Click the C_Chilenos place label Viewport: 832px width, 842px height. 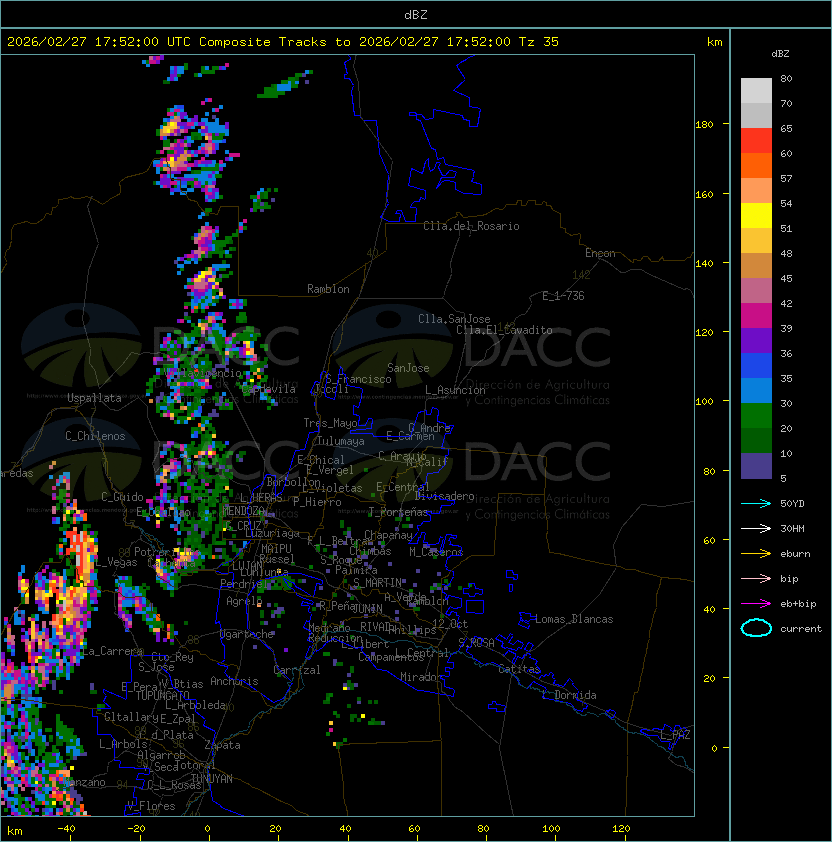(95, 436)
